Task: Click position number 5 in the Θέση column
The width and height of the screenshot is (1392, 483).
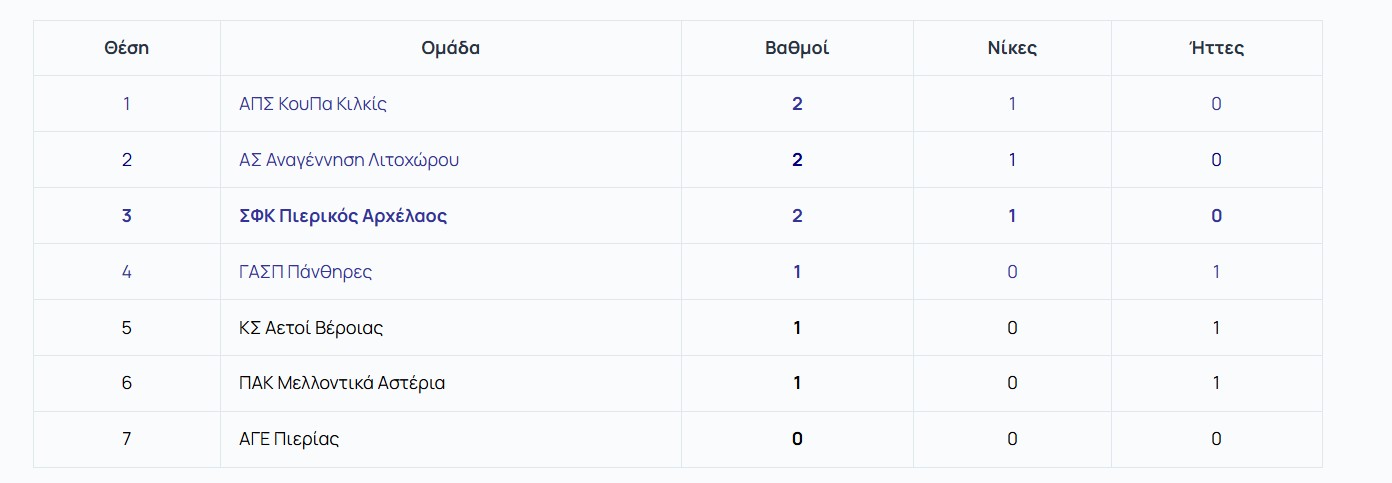Action: tap(126, 328)
